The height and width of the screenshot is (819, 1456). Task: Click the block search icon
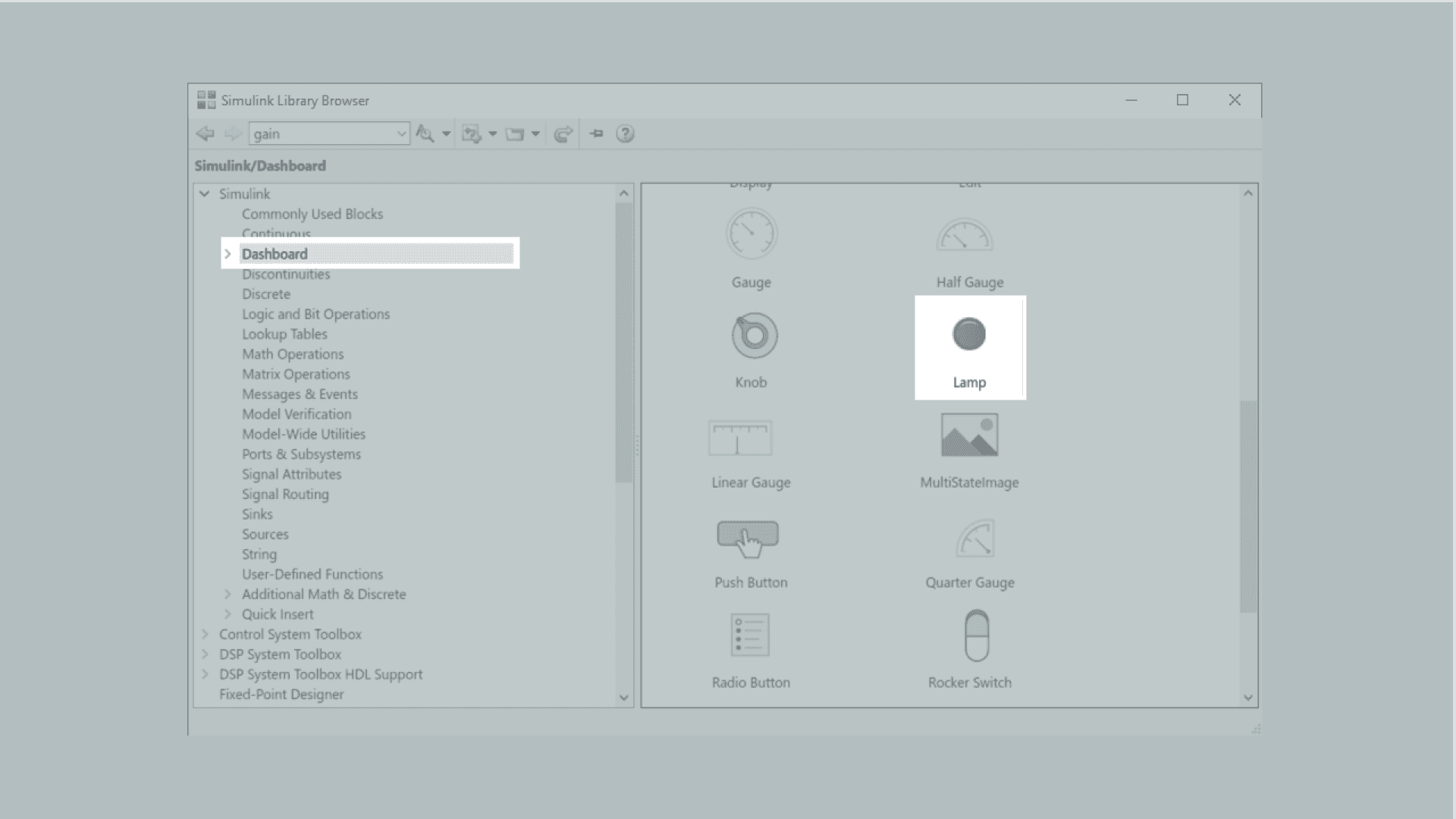425,134
